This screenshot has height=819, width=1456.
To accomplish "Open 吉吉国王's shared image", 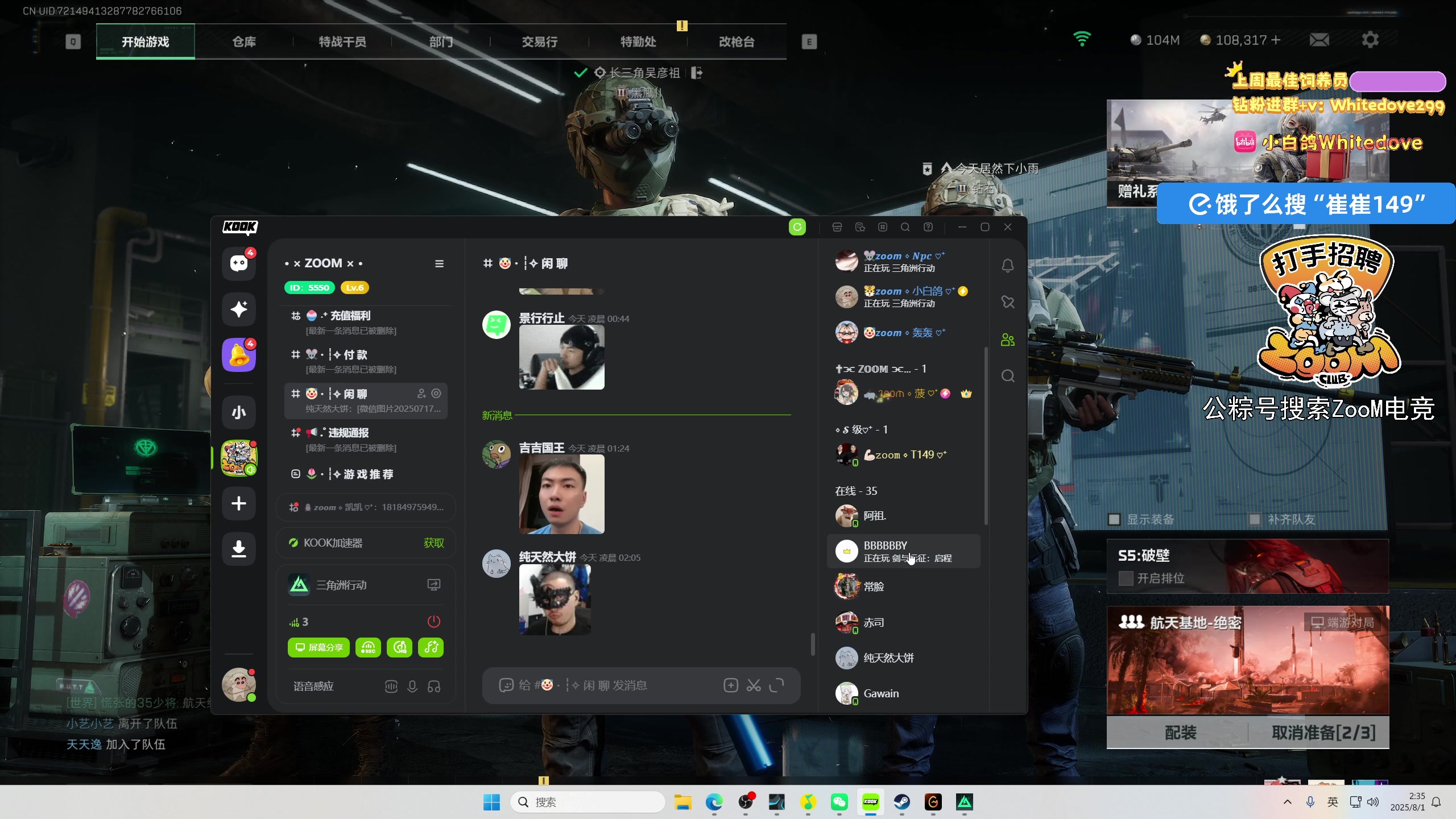I will [562, 494].
